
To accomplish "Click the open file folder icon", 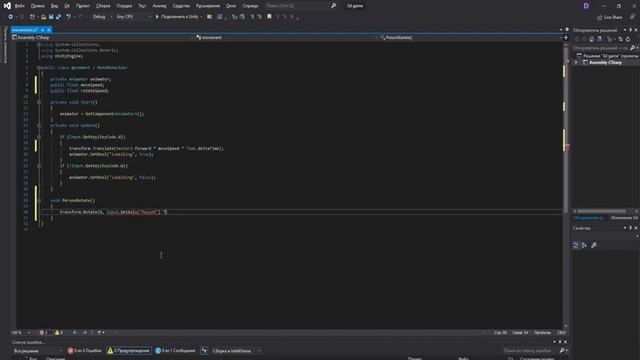I will coord(44,17).
